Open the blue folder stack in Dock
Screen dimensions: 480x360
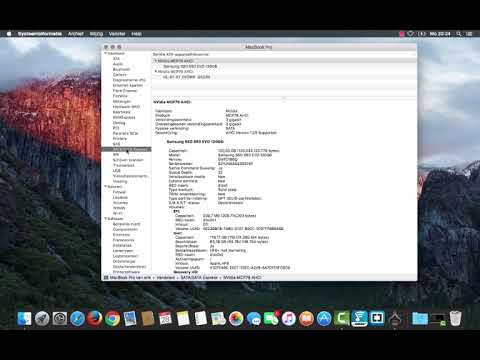420,319
